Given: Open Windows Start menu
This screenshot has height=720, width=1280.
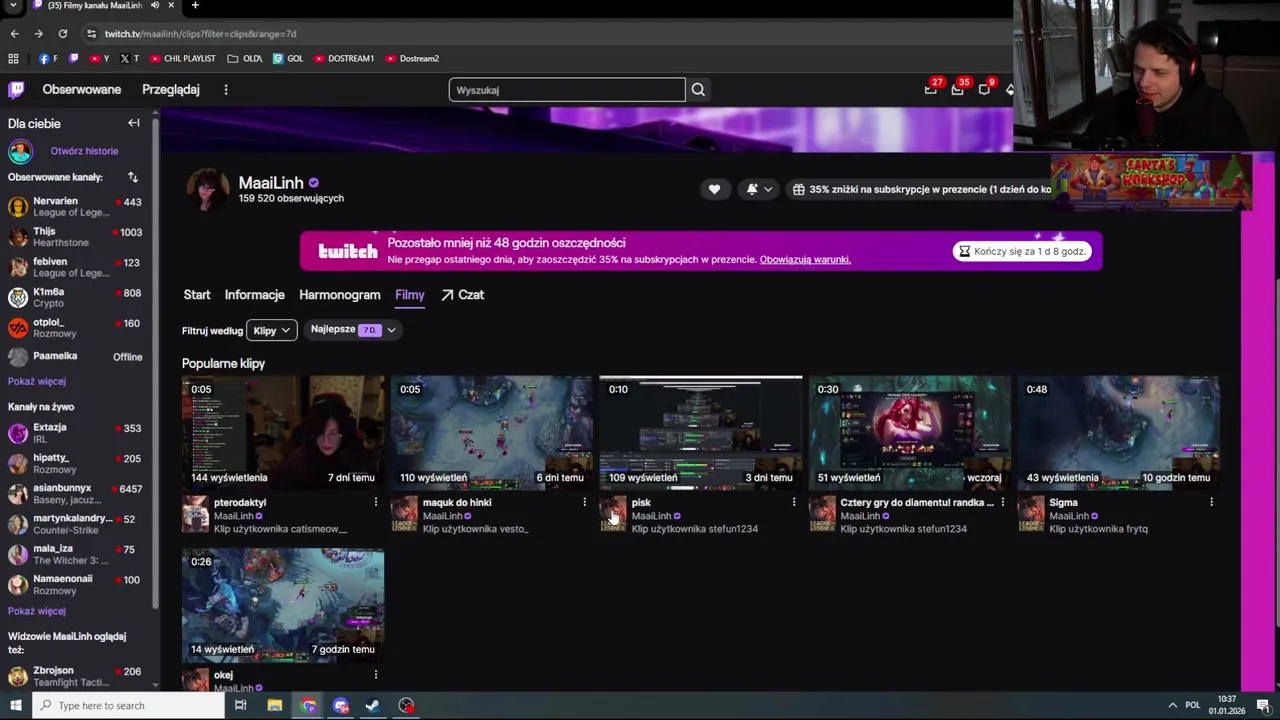Looking at the screenshot, I should tap(15, 706).
